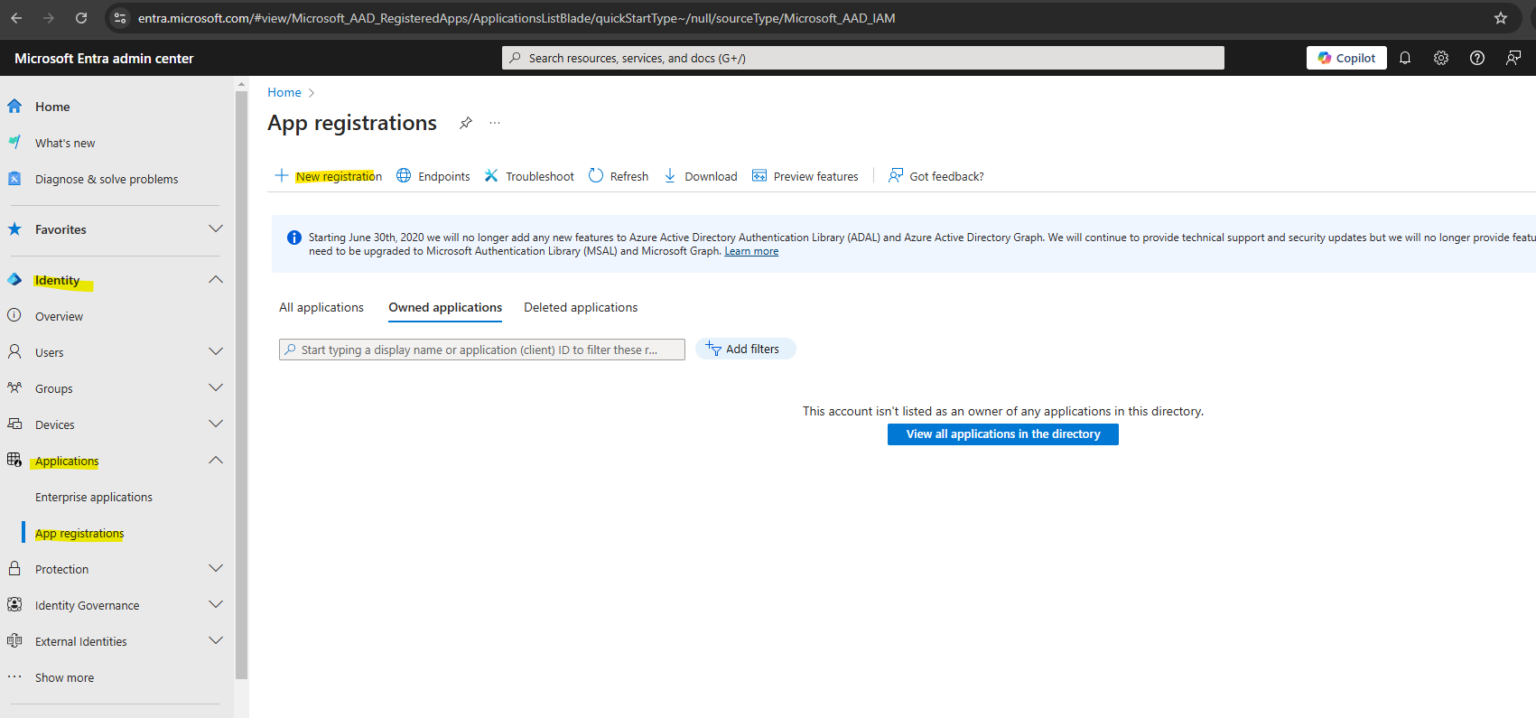The width and height of the screenshot is (1536, 718).
Task: Click the display name filter field
Action: (x=481, y=348)
